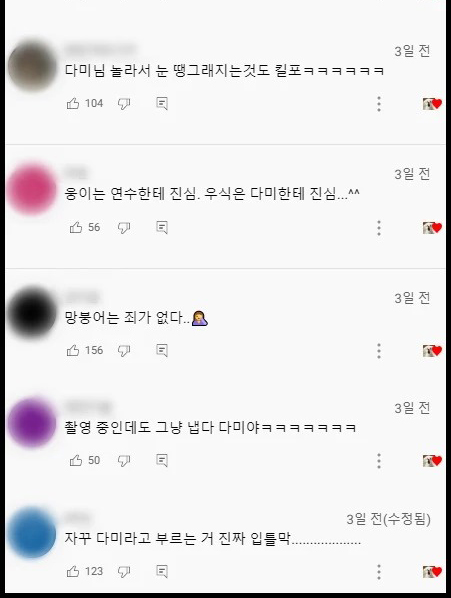
Task: Dislike the comment starting with 다미님 놀라서
Action: (x=124, y=103)
